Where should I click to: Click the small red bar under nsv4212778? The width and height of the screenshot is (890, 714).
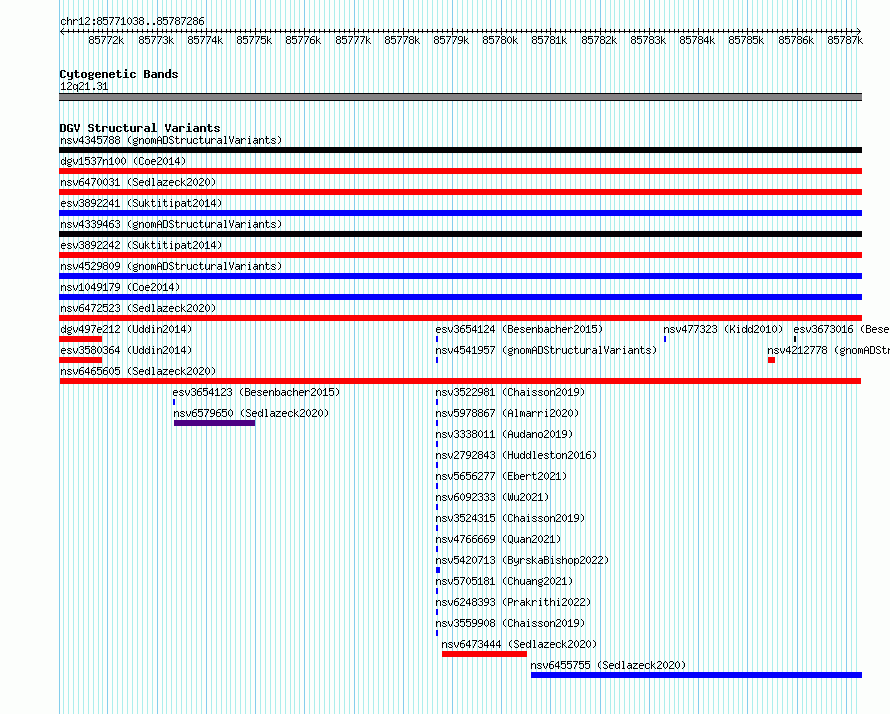(x=771, y=360)
